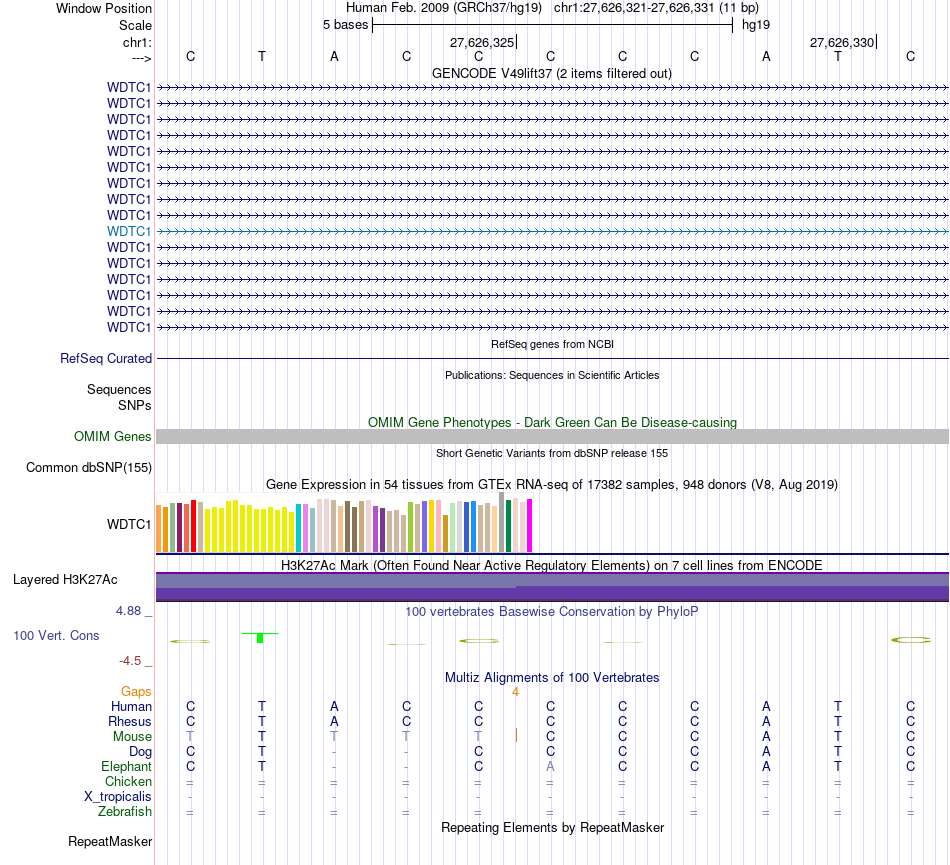Select the Human alignment row label

click(x=131, y=706)
